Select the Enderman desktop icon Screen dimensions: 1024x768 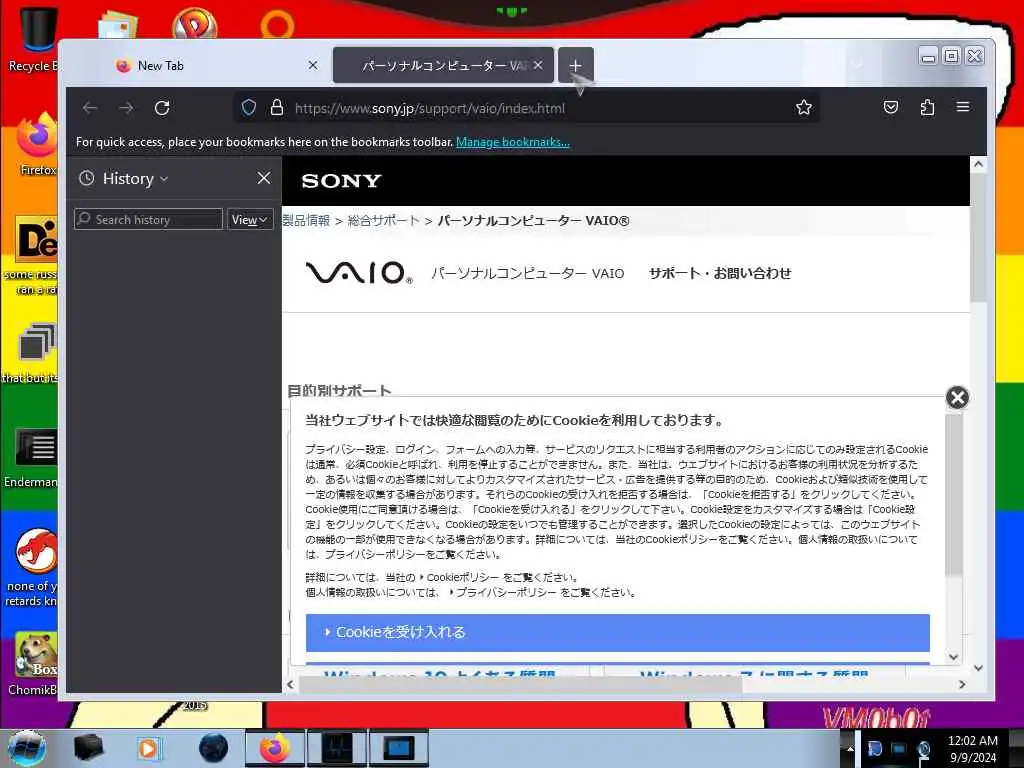[x=33, y=457]
